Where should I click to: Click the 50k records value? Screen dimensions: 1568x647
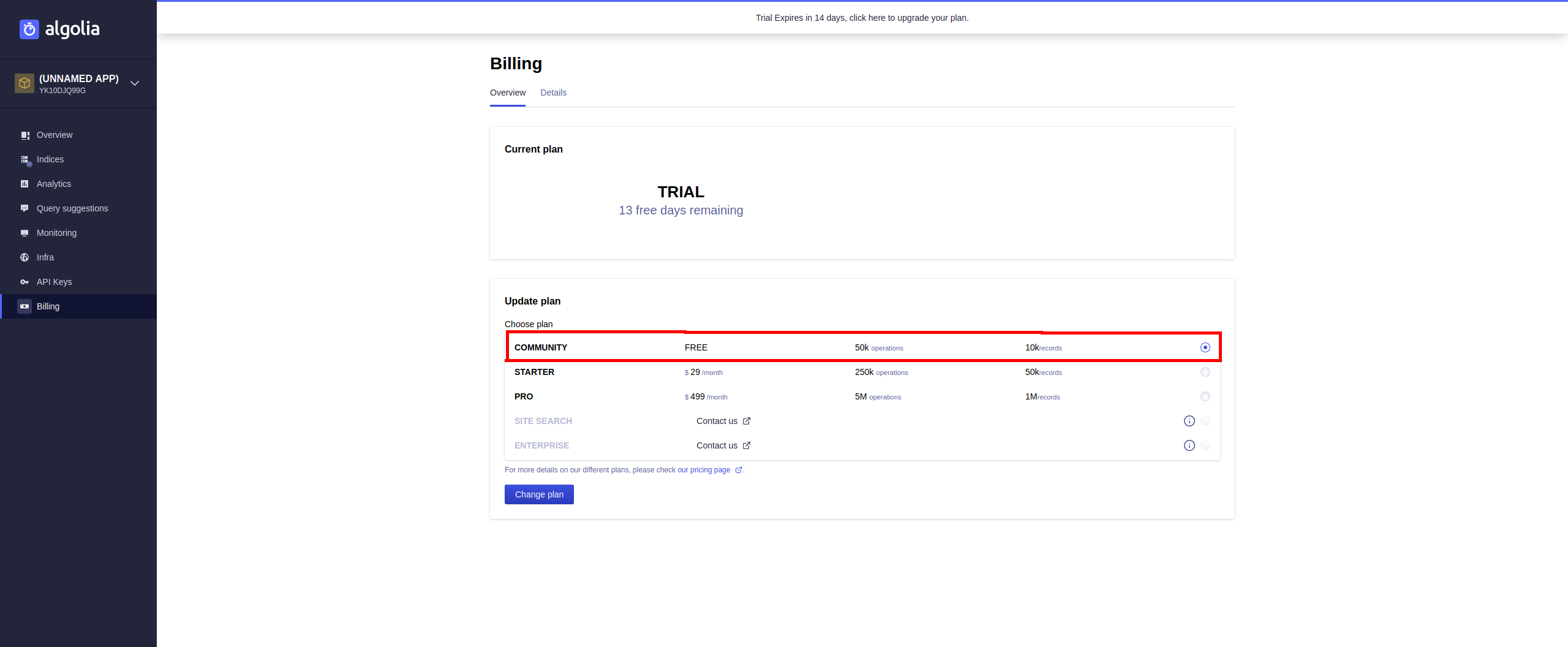tap(1044, 372)
